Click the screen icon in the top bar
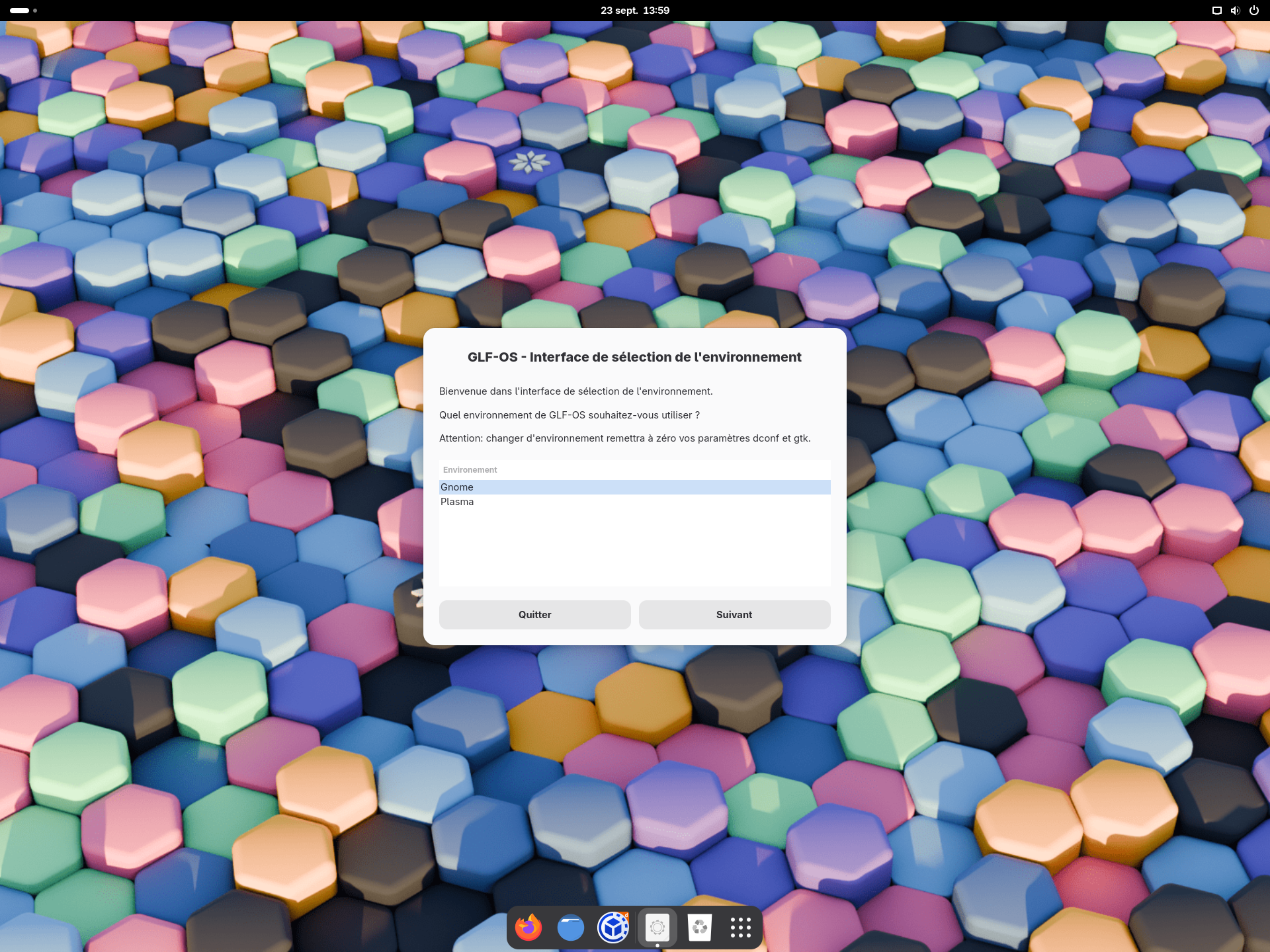 [1216, 11]
